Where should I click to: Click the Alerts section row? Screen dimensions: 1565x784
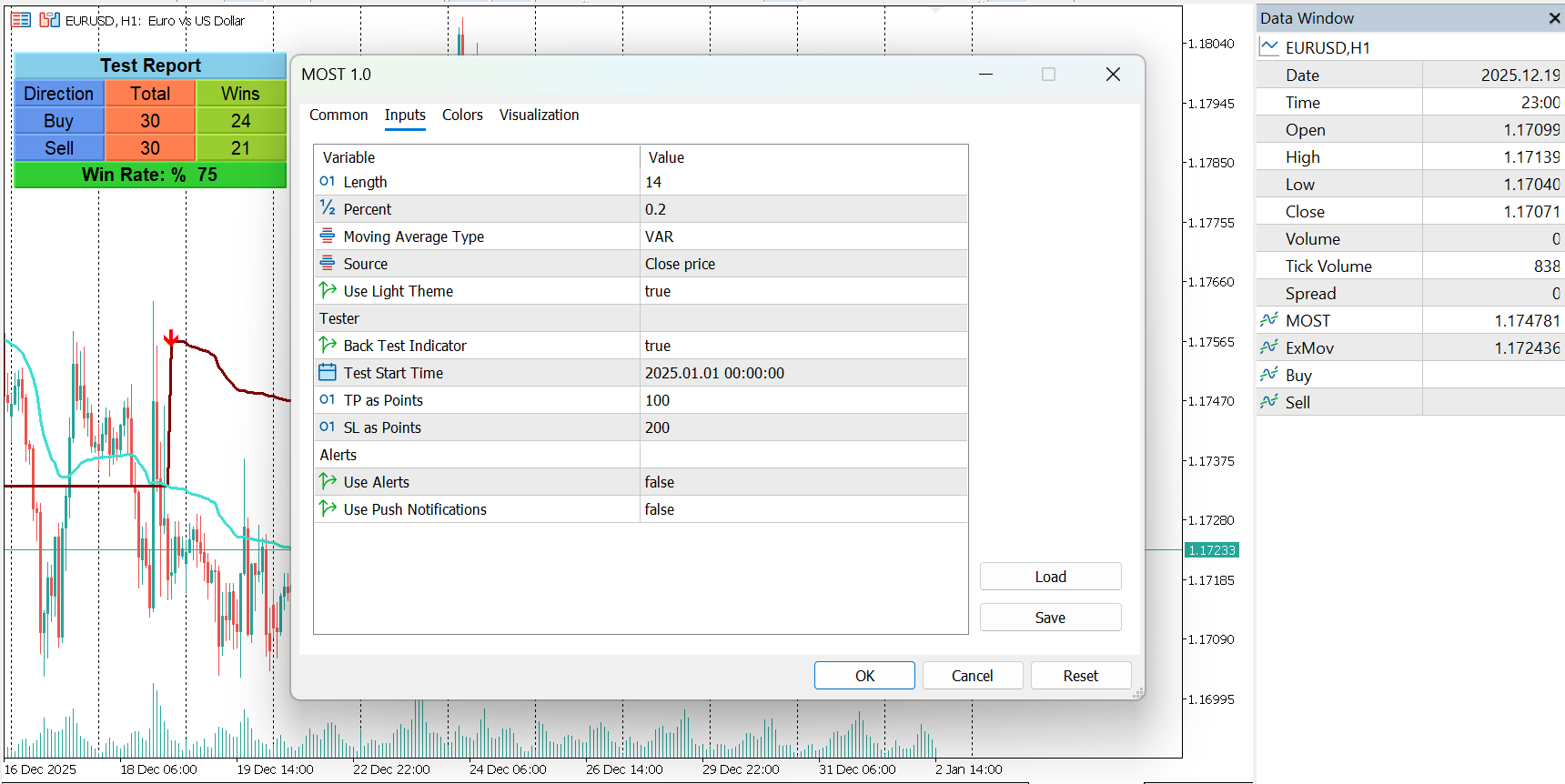point(641,455)
